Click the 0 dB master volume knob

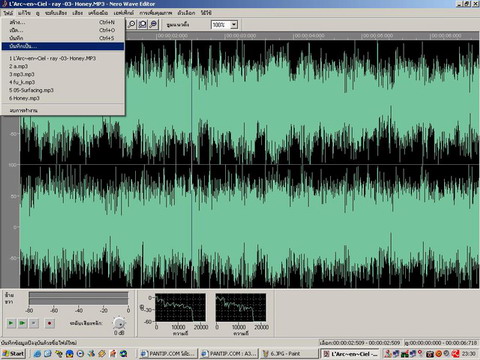coord(119,323)
